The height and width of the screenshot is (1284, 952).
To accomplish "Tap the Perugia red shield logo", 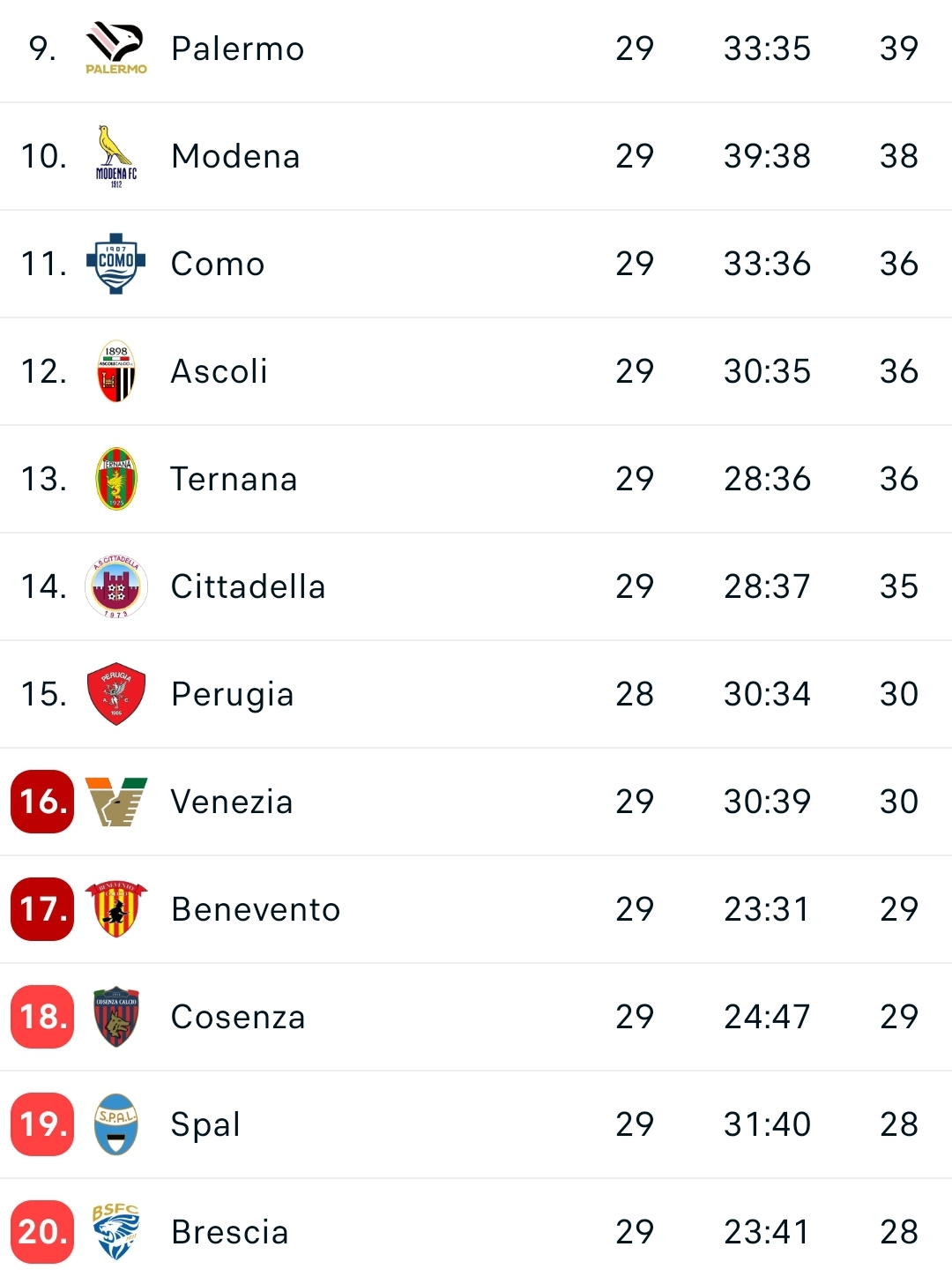I will (115, 694).
